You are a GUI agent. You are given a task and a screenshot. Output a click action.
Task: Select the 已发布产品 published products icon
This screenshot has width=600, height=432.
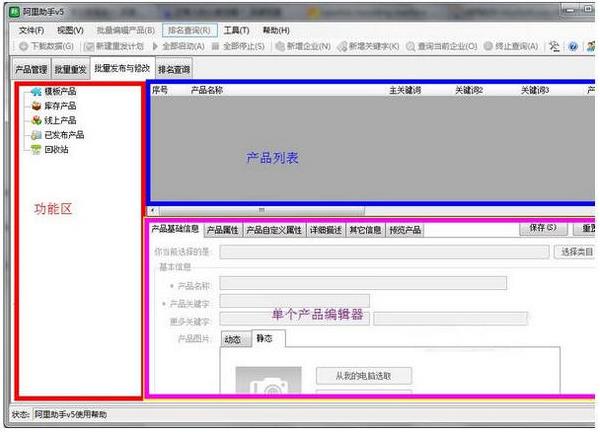[x=36, y=134]
